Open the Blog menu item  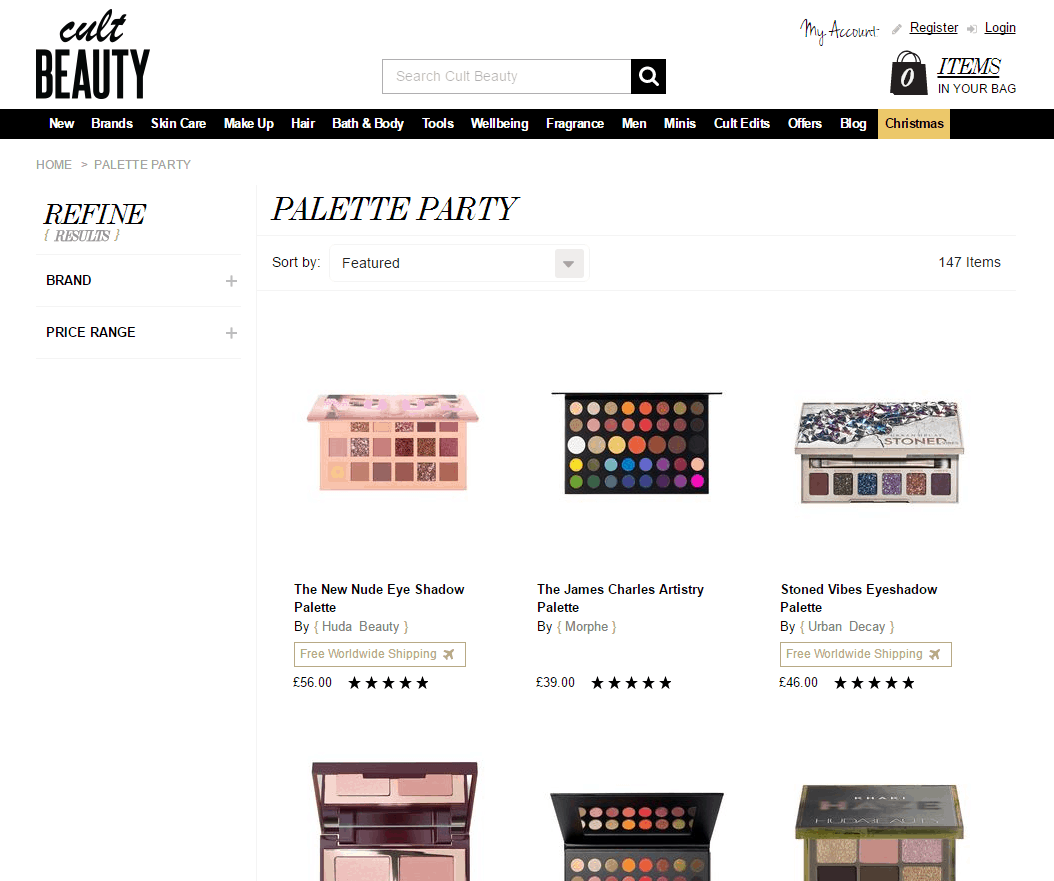[x=853, y=124]
